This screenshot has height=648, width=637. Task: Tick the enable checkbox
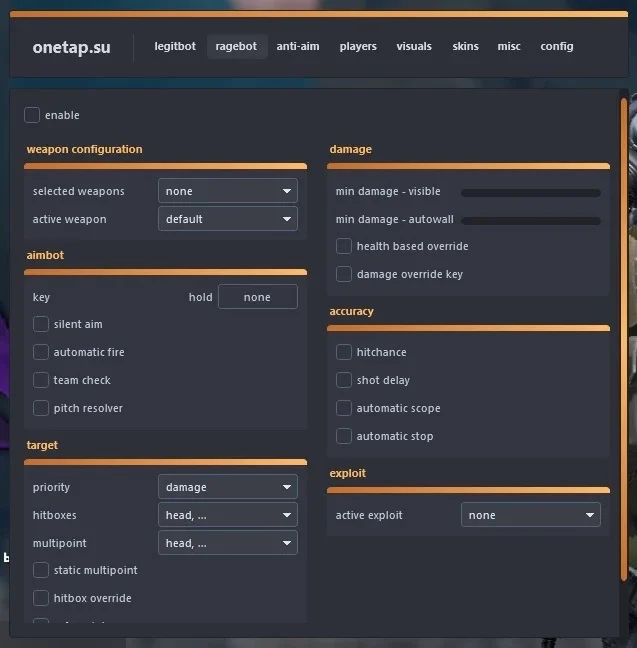point(32,115)
